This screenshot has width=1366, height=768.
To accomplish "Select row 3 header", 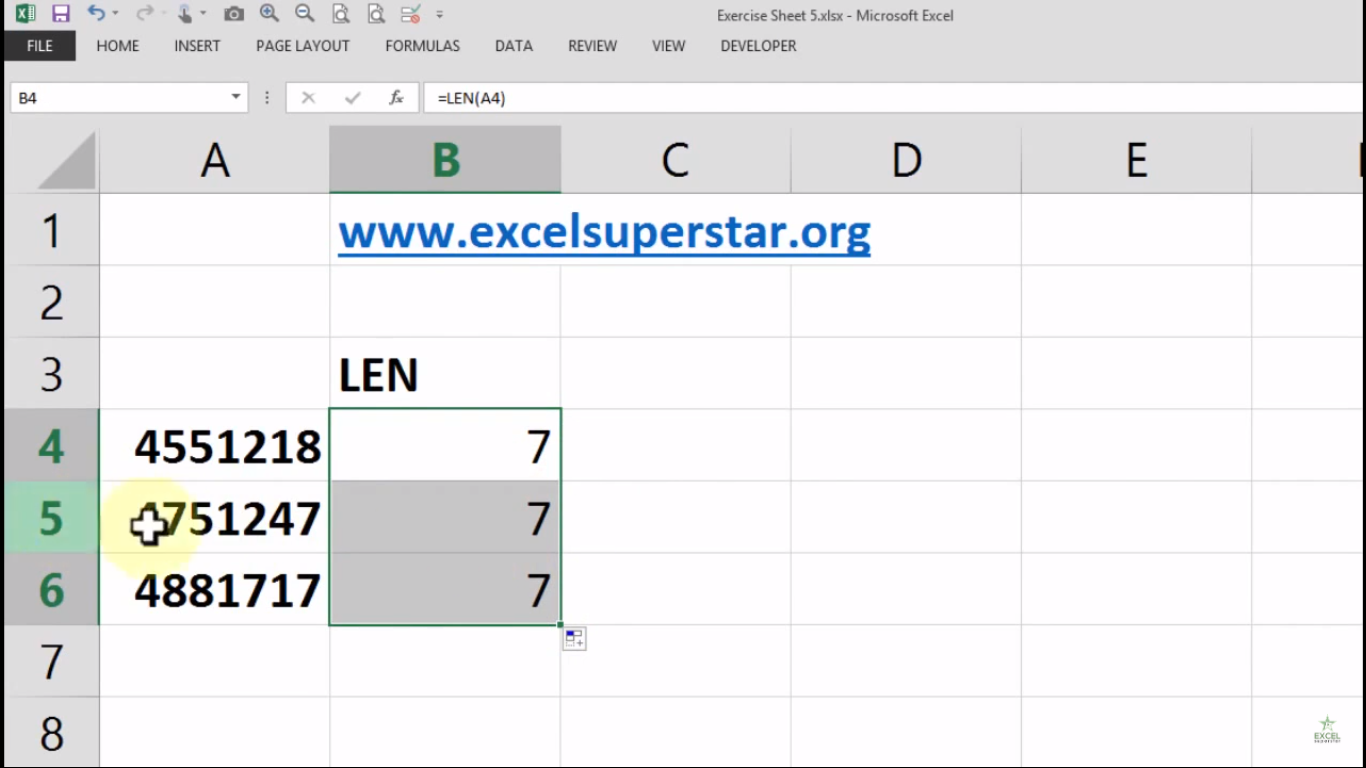I will (52, 374).
